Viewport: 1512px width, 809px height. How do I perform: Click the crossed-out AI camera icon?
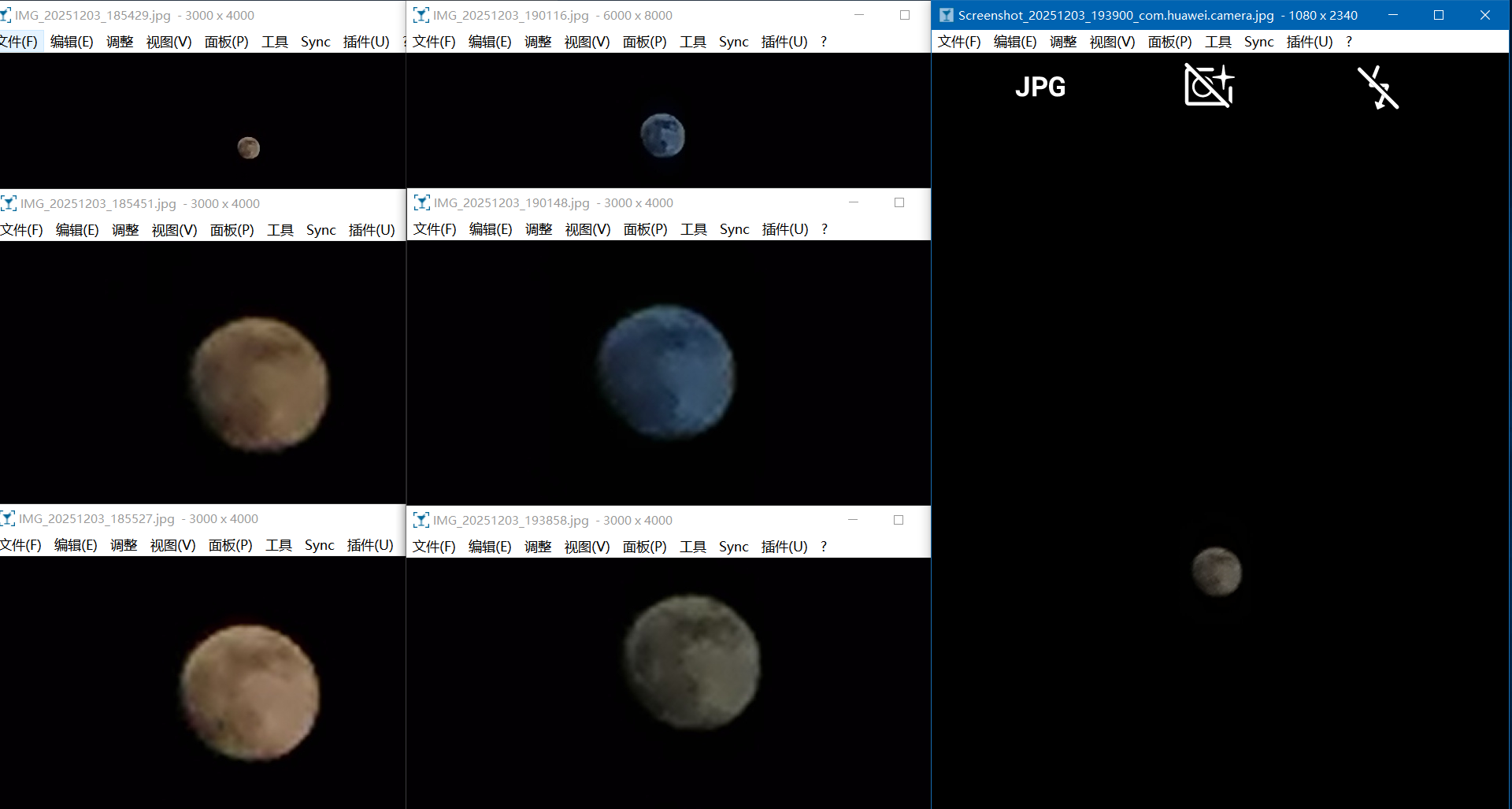pos(1209,86)
